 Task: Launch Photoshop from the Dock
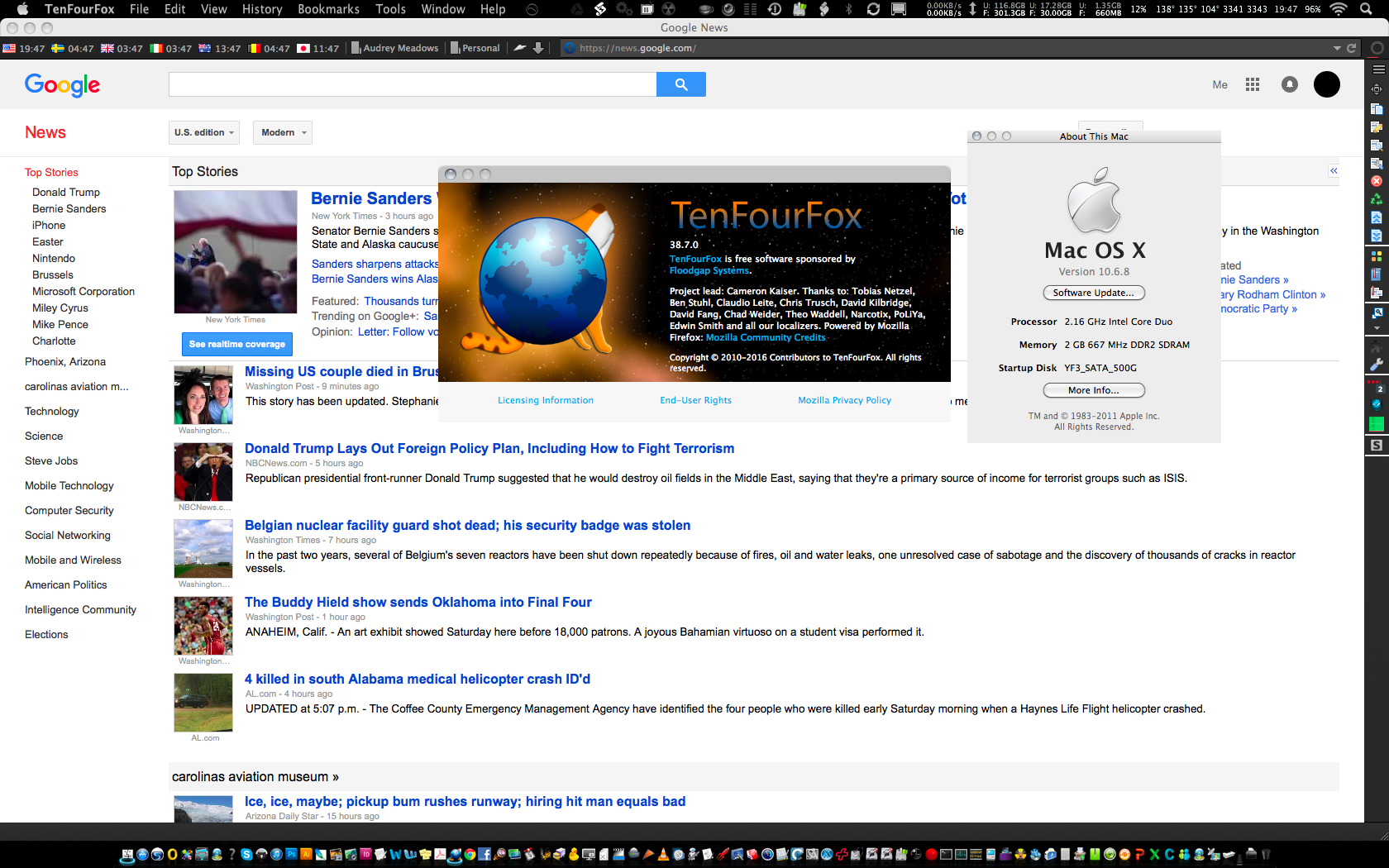(291, 854)
